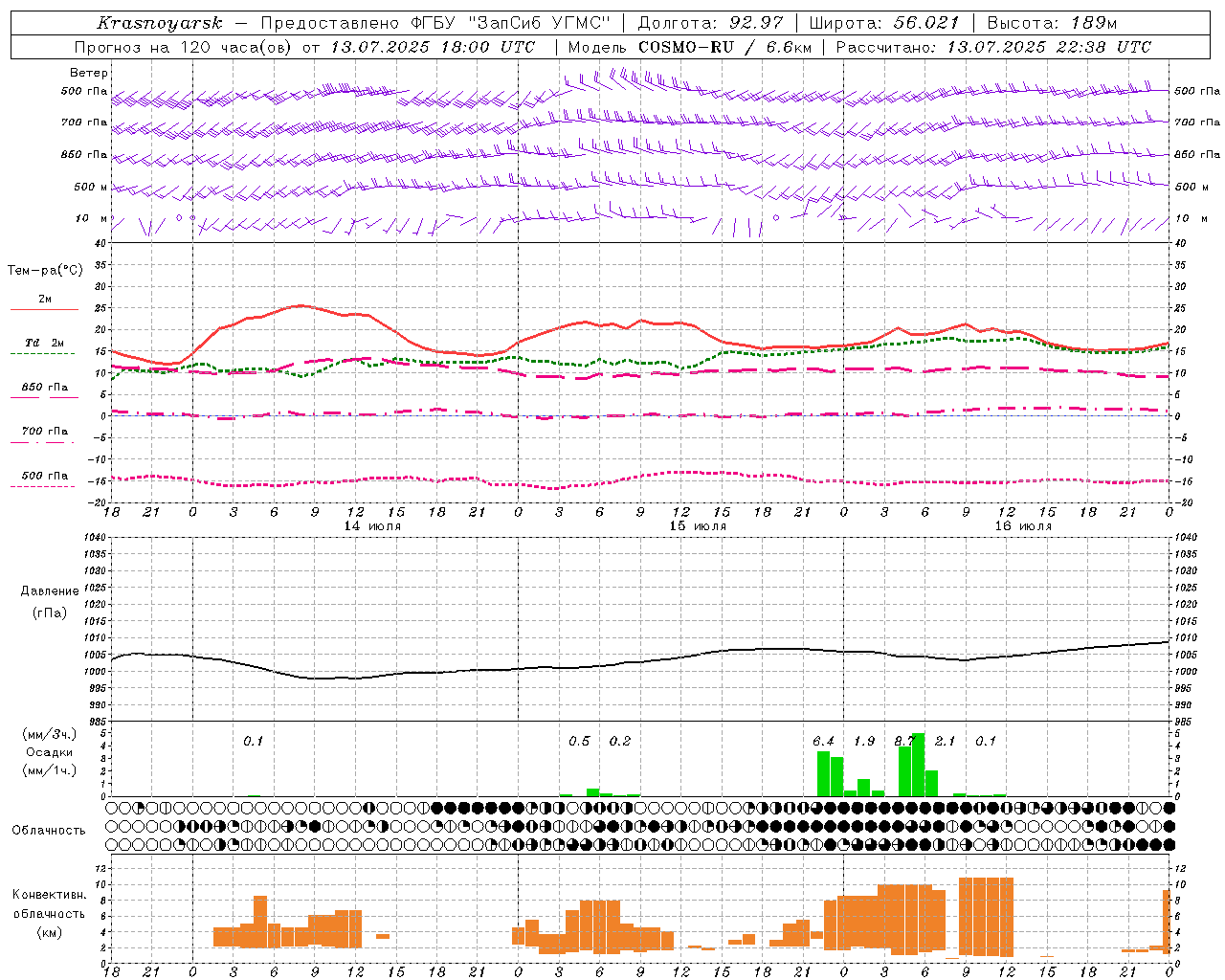Click the '(мм/3ч.)' precipitation unit label
This screenshot has height=980, width=1225.
coord(50,735)
